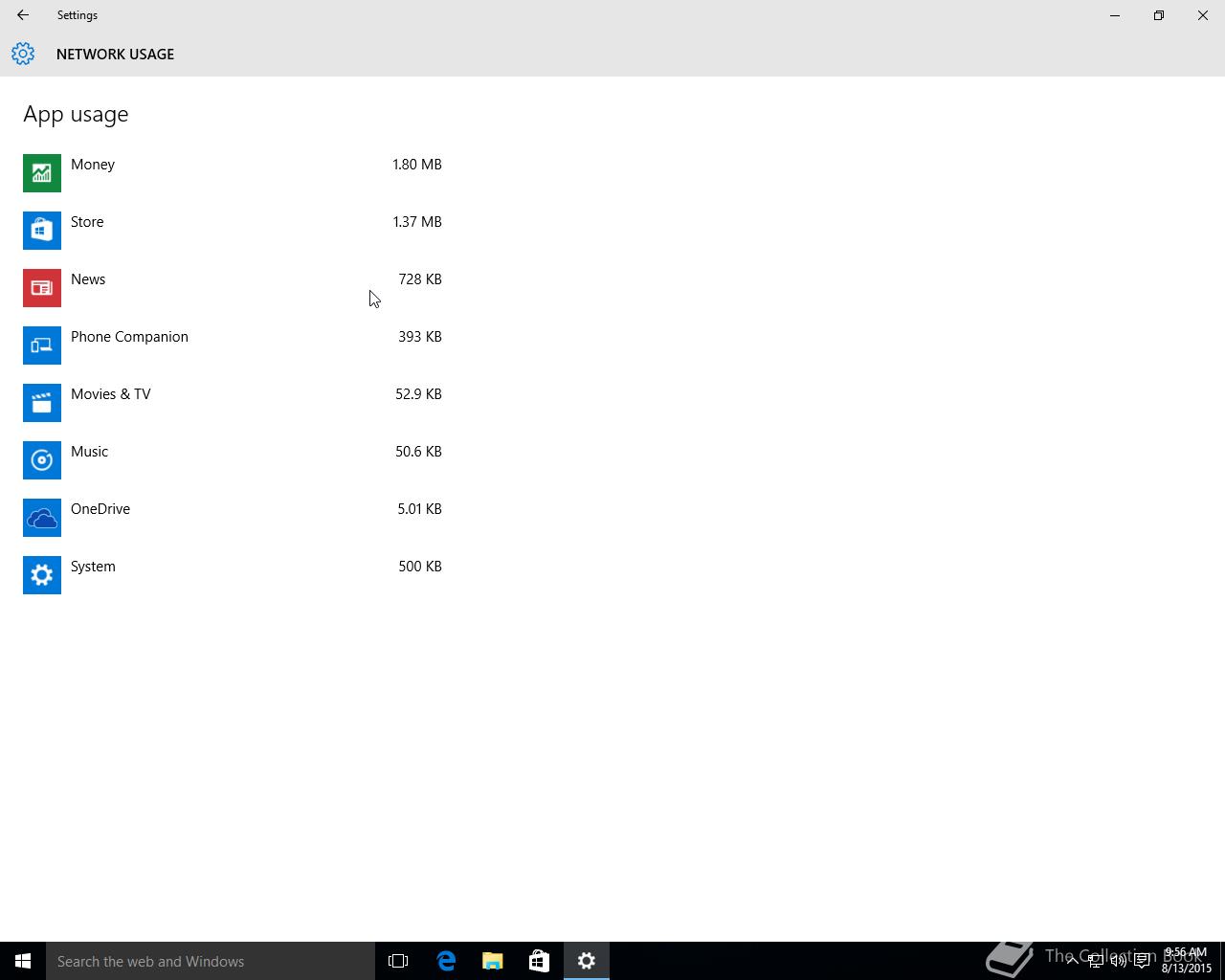Click the Movies & TV clapperboard icon
The height and width of the screenshot is (980, 1225).
click(x=42, y=403)
